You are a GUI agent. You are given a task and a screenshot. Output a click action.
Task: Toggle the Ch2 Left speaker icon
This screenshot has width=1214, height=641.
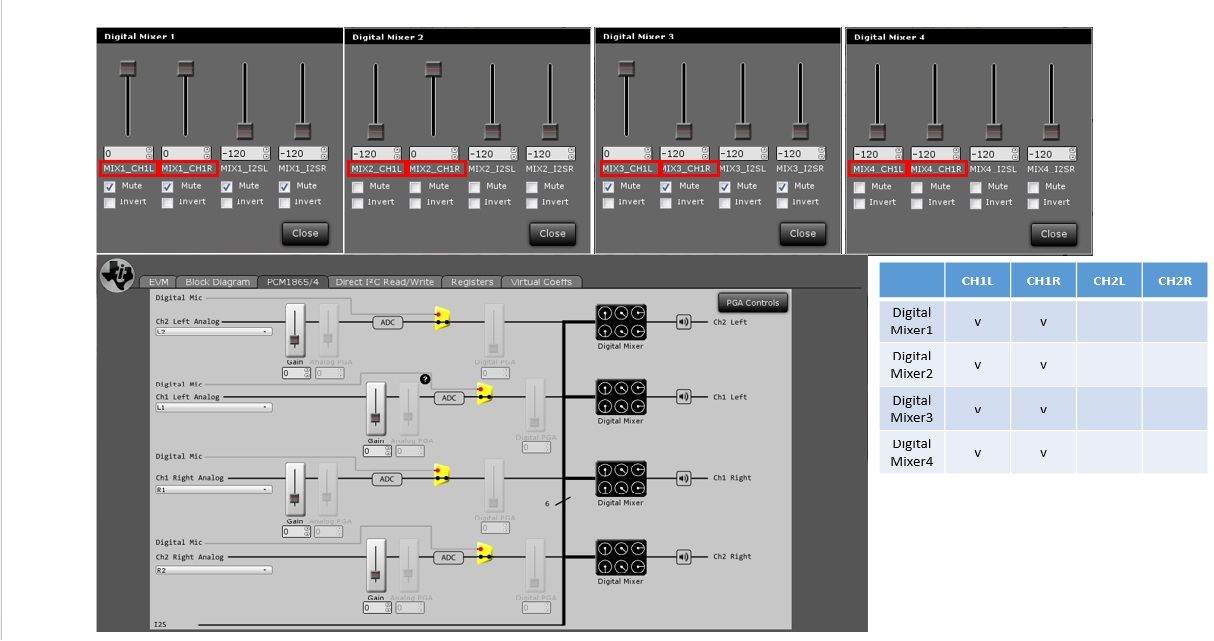[684, 322]
